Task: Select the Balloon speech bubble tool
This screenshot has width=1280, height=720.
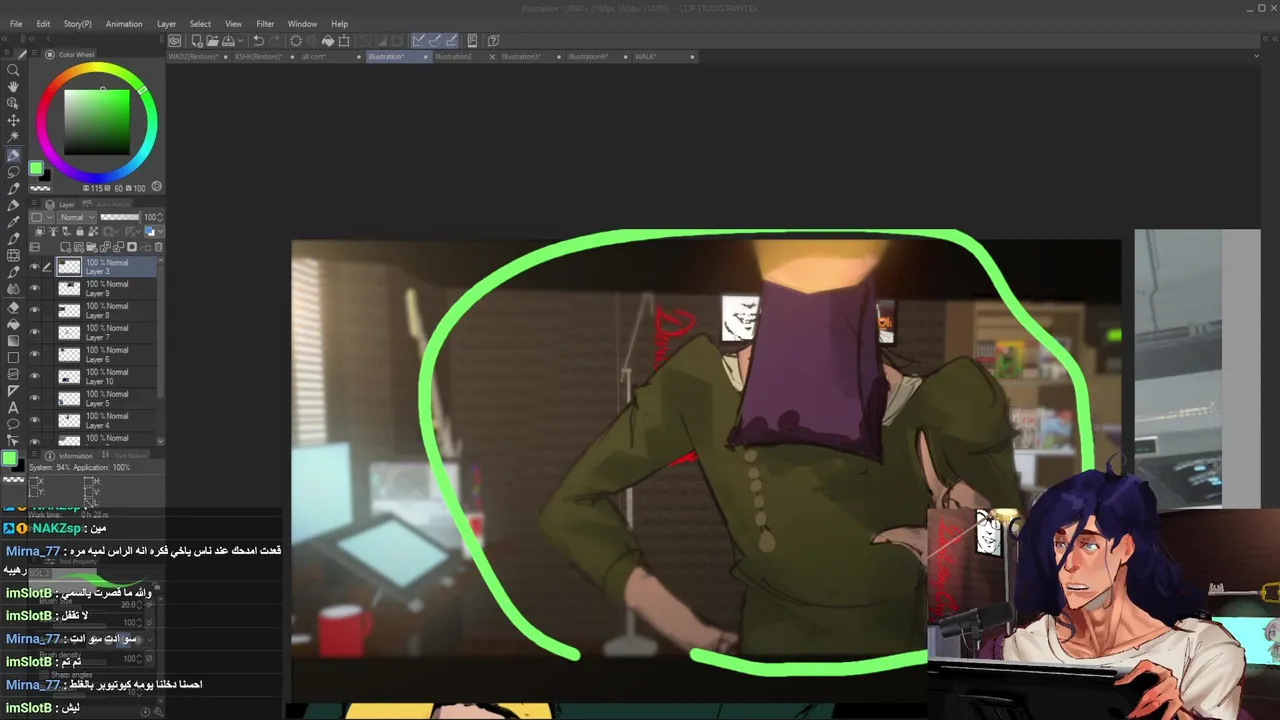Action: click(13, 424)
